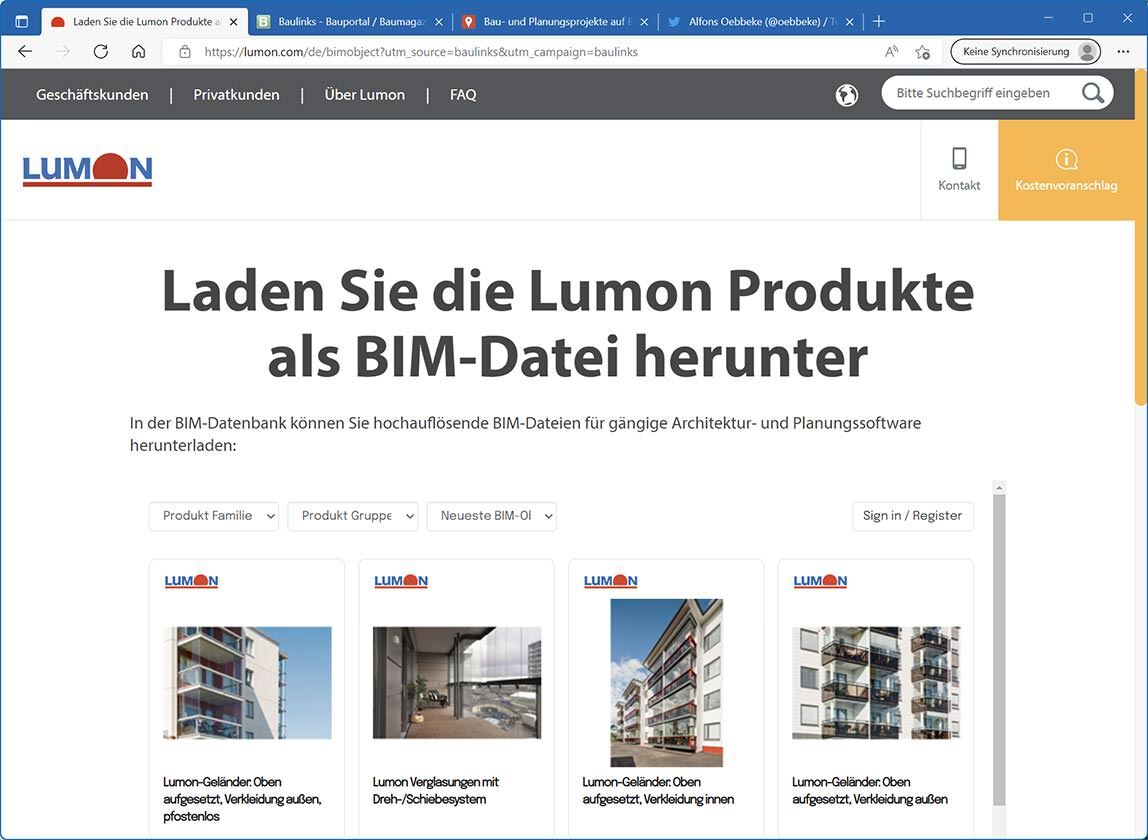The image size is (1148, 840).
Task: Click the globe language selector icon
Action: 846,94
